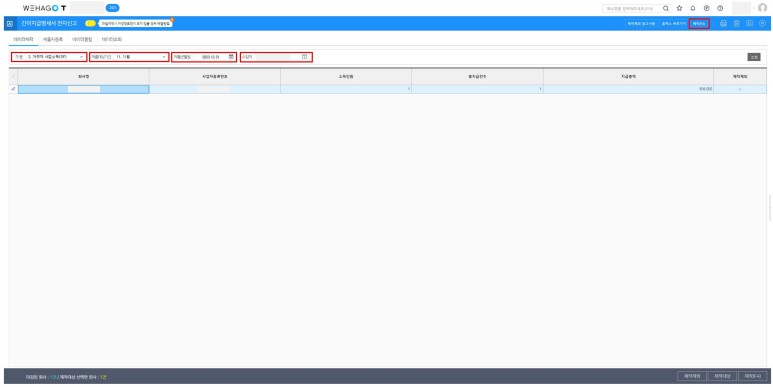Click the yellow badge beside the page title
Screen dimensions: 773x387
[90, 23]
